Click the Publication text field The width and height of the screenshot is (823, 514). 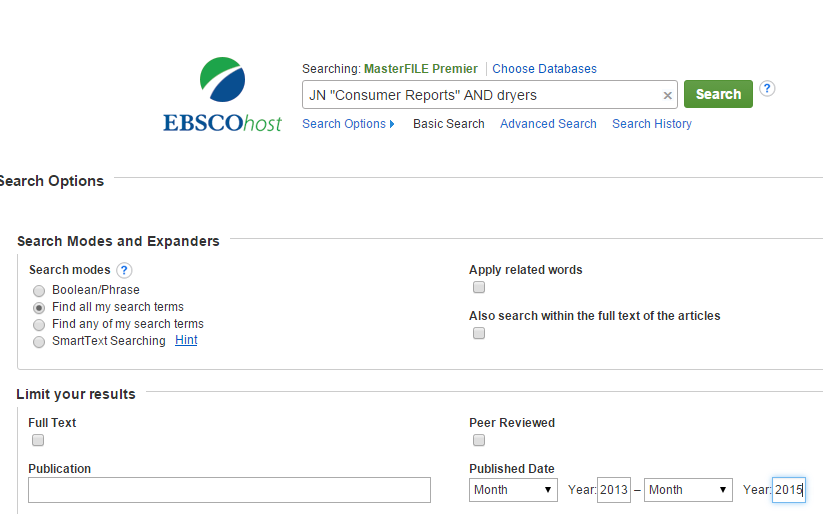(229, 490)
